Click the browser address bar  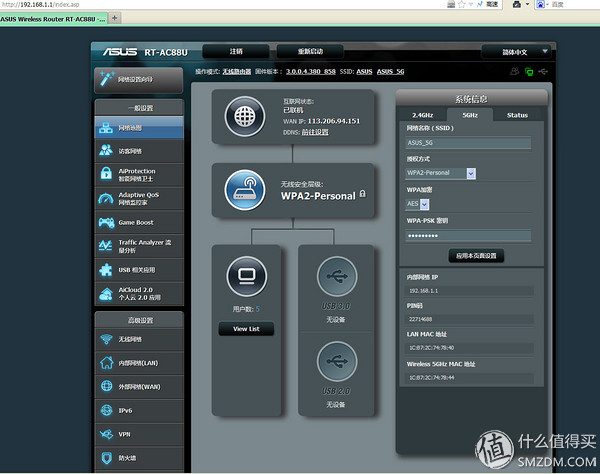(x=222, y=4)
